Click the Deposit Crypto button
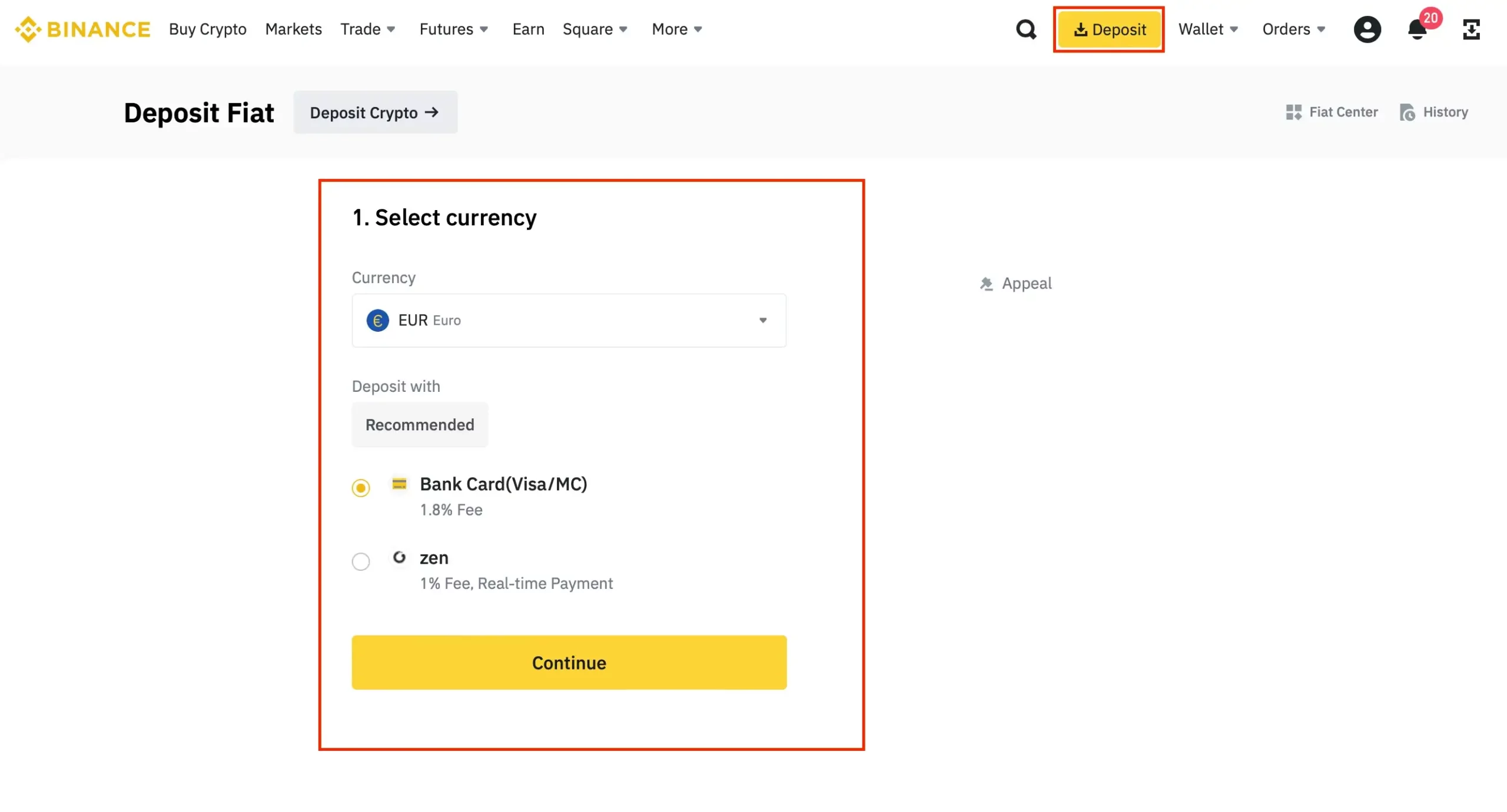Screen dimensions: 1507x812 click(375, 111)
